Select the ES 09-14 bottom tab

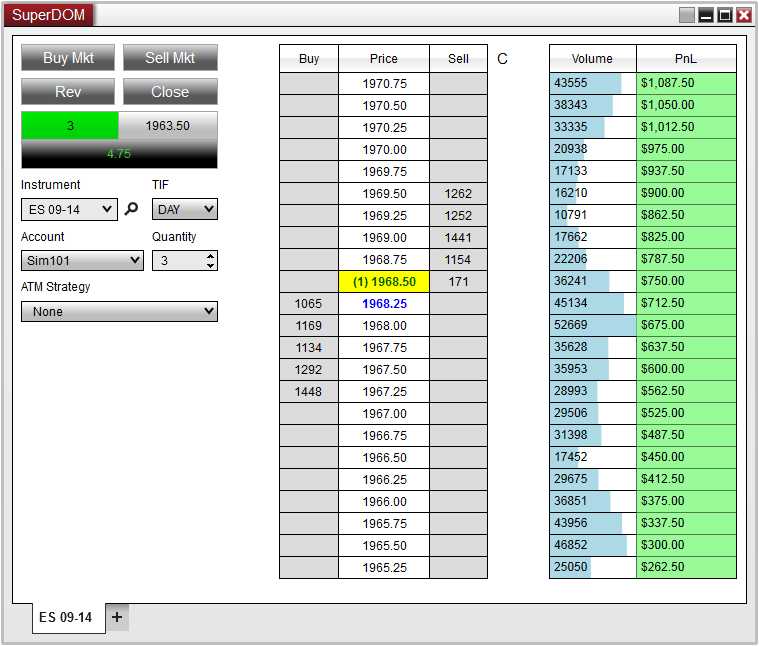(x=66, y=617)
